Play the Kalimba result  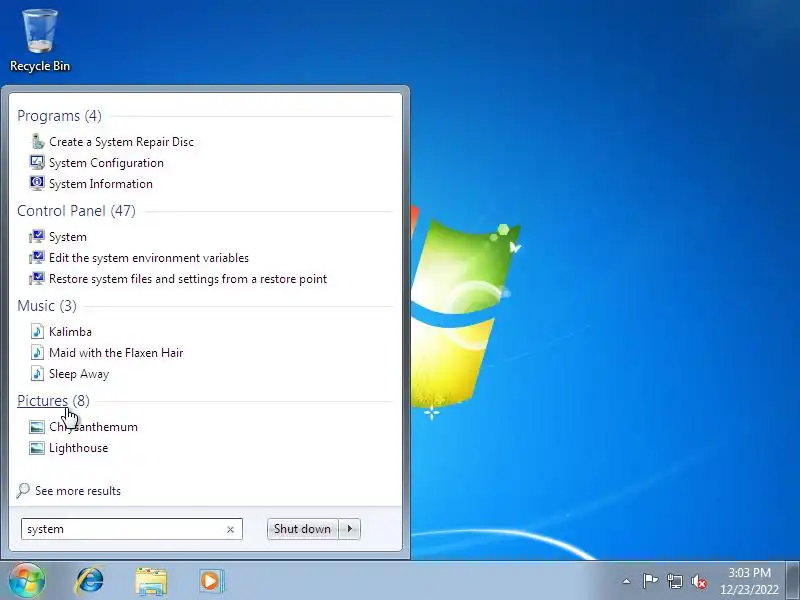pyautogui.click(x=70, y=331)
